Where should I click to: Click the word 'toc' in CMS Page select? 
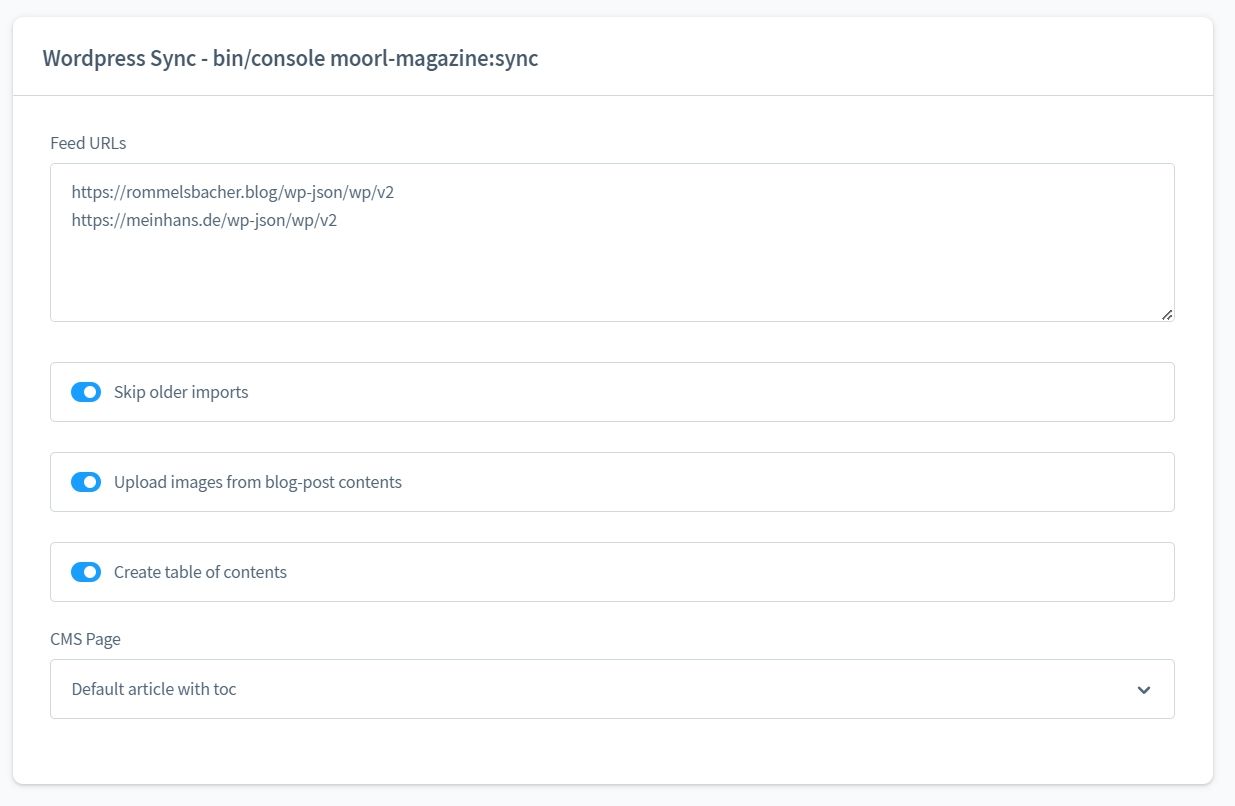click(x=225, y=689)
